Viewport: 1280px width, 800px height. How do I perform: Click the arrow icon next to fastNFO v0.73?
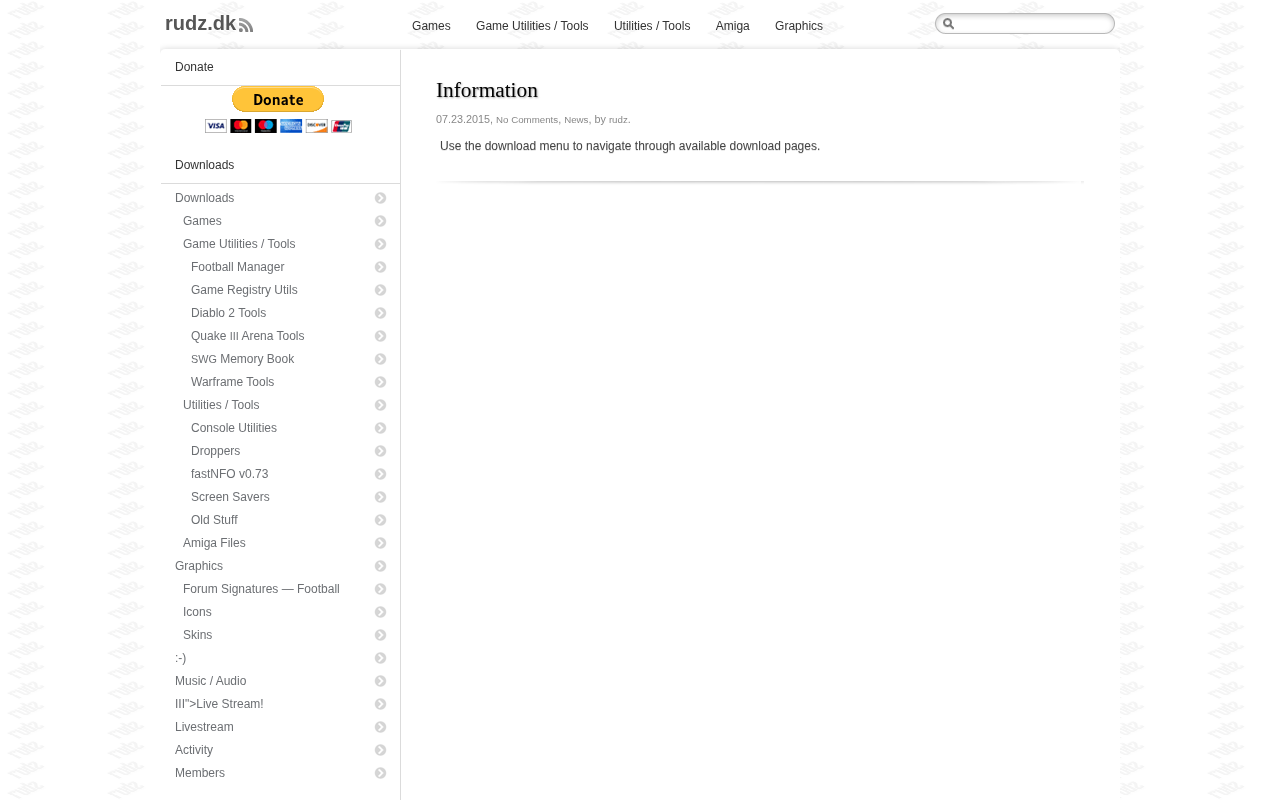[x=381, y=474]
